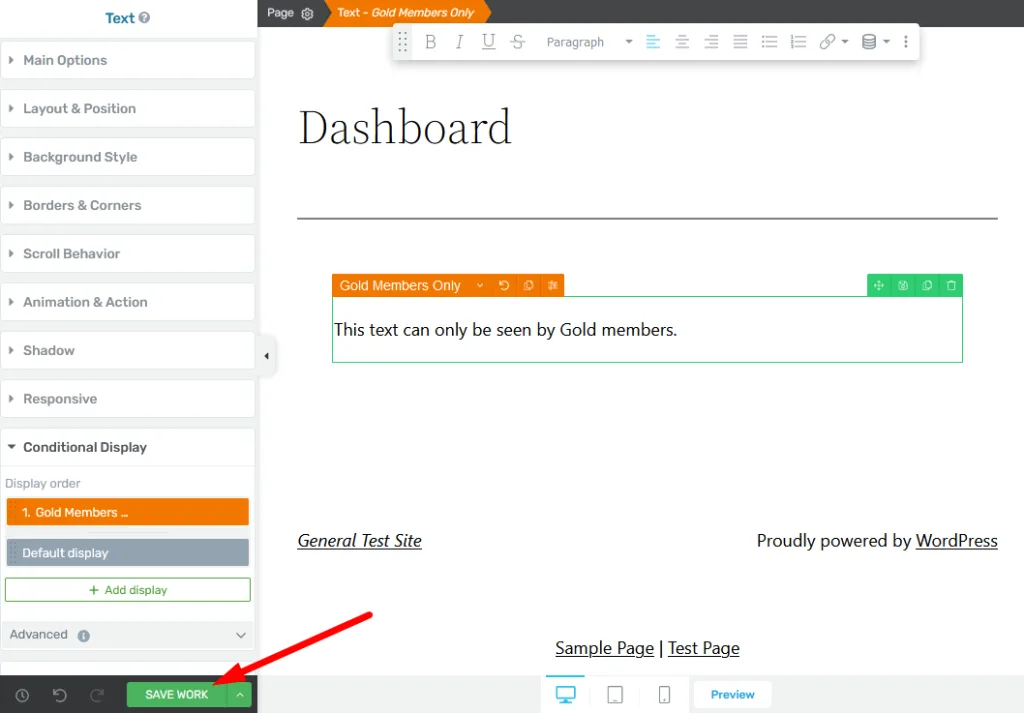Open the save options arrow
Image resolution: width=1024 pixels, height=713 pixels.
(x=240, y=695)
